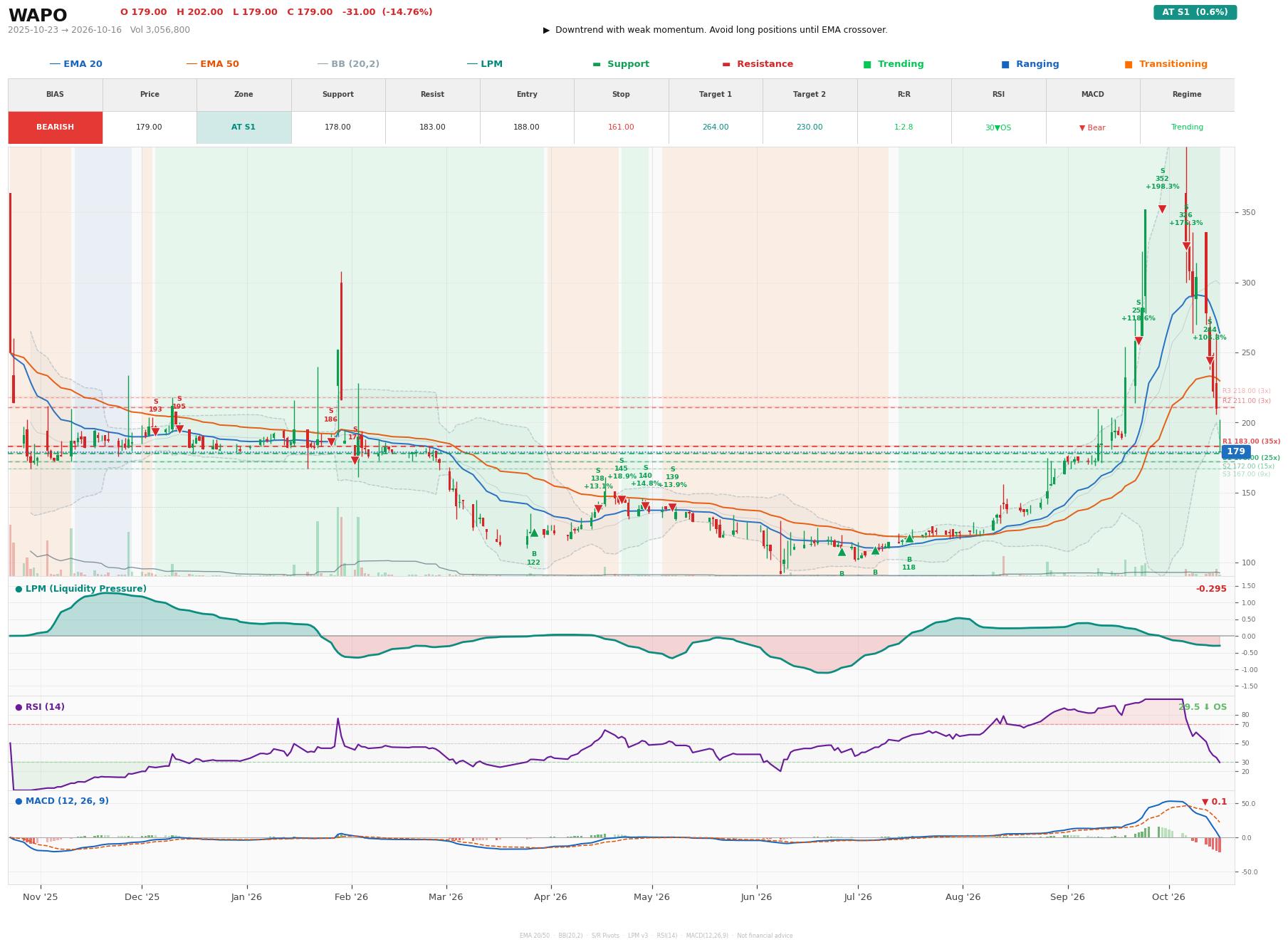Click the sell marker 145 +18.9%
Viewport: 1288px width, 947px height.
622,500
